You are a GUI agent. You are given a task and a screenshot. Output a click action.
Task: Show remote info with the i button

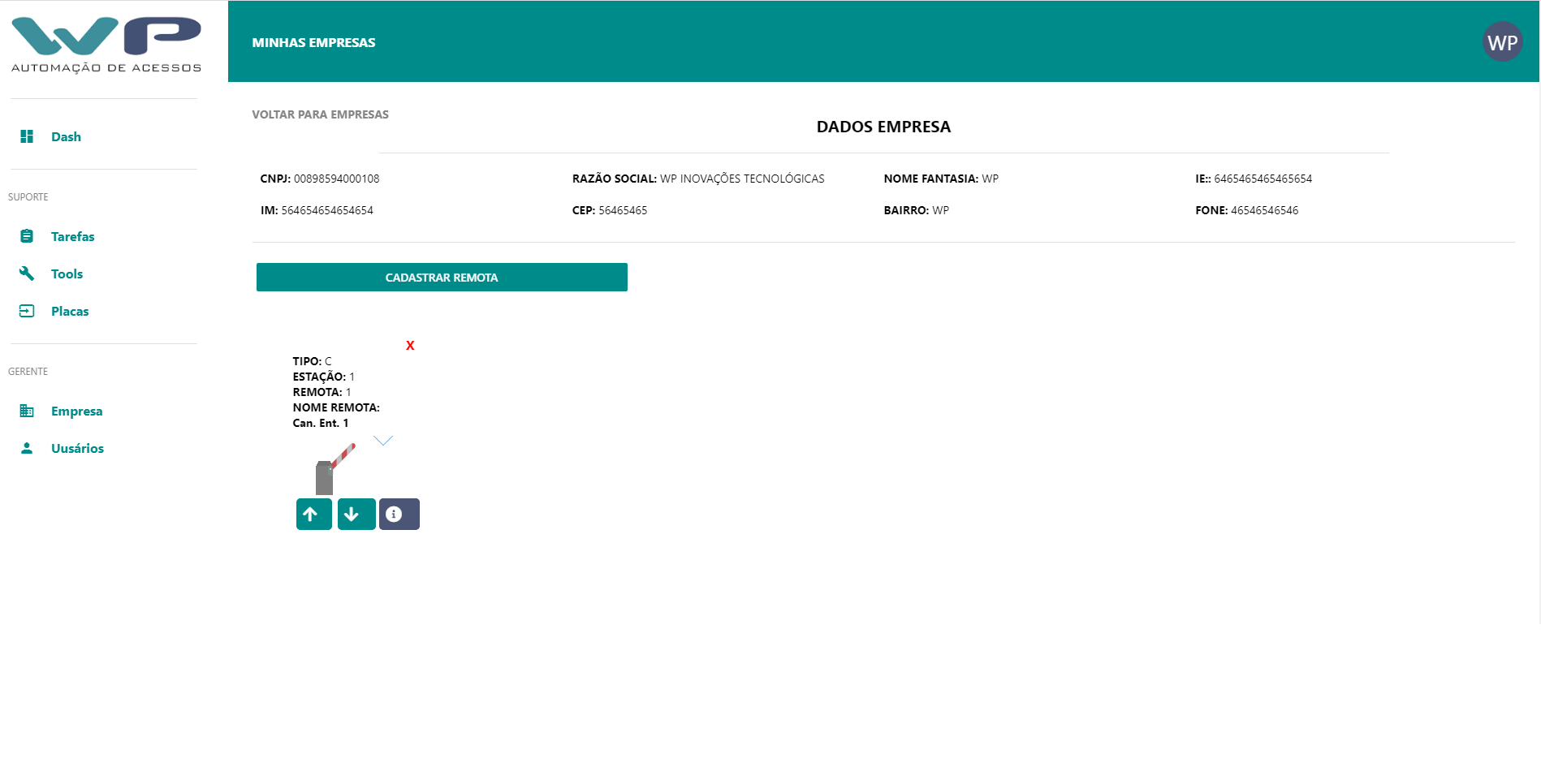(x=399, y=515)
